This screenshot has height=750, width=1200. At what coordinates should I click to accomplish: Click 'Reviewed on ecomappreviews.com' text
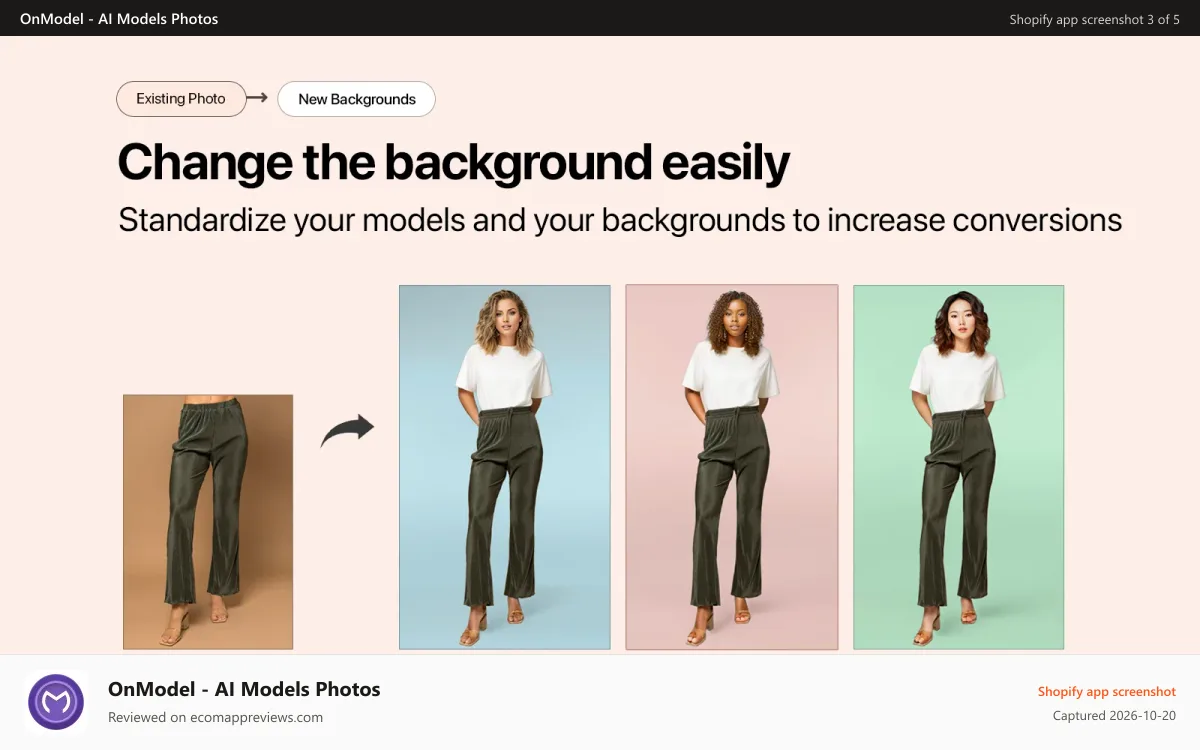215,717
